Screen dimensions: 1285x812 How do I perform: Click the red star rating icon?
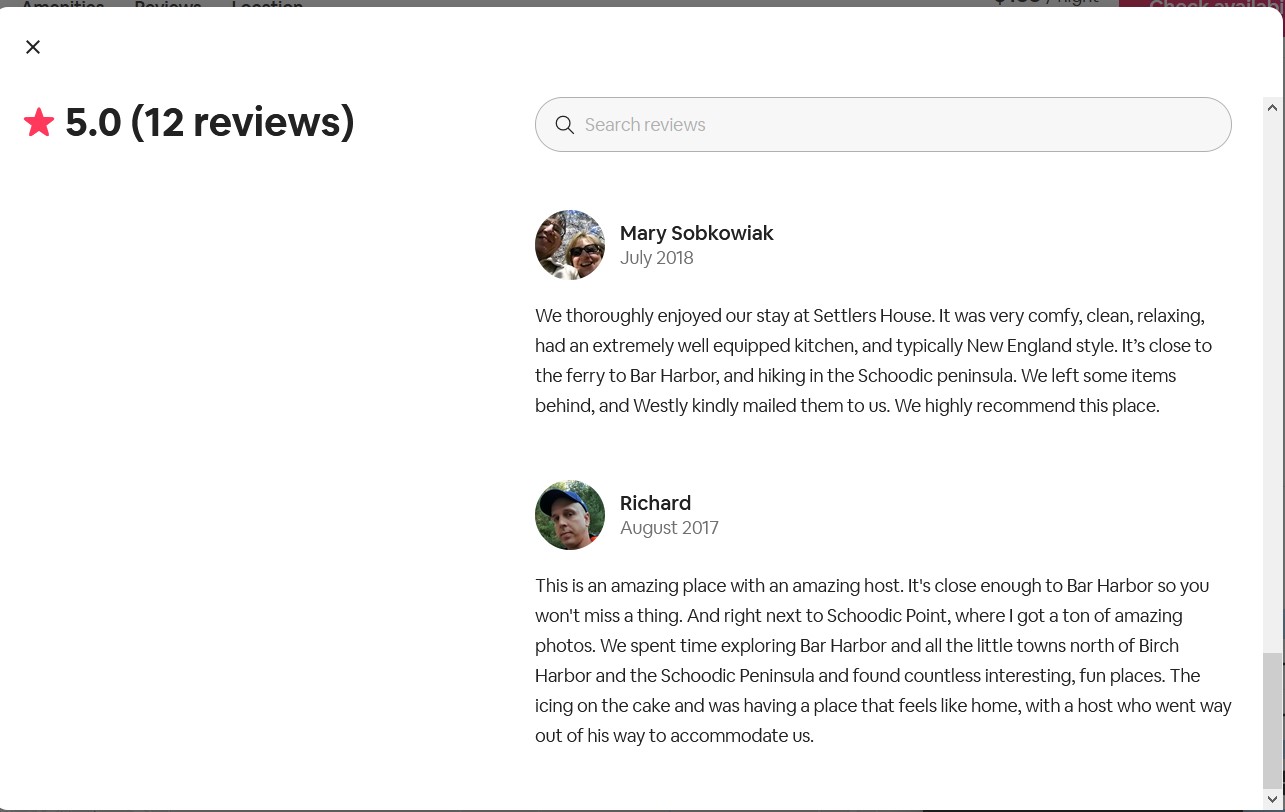tap(39, 123)
